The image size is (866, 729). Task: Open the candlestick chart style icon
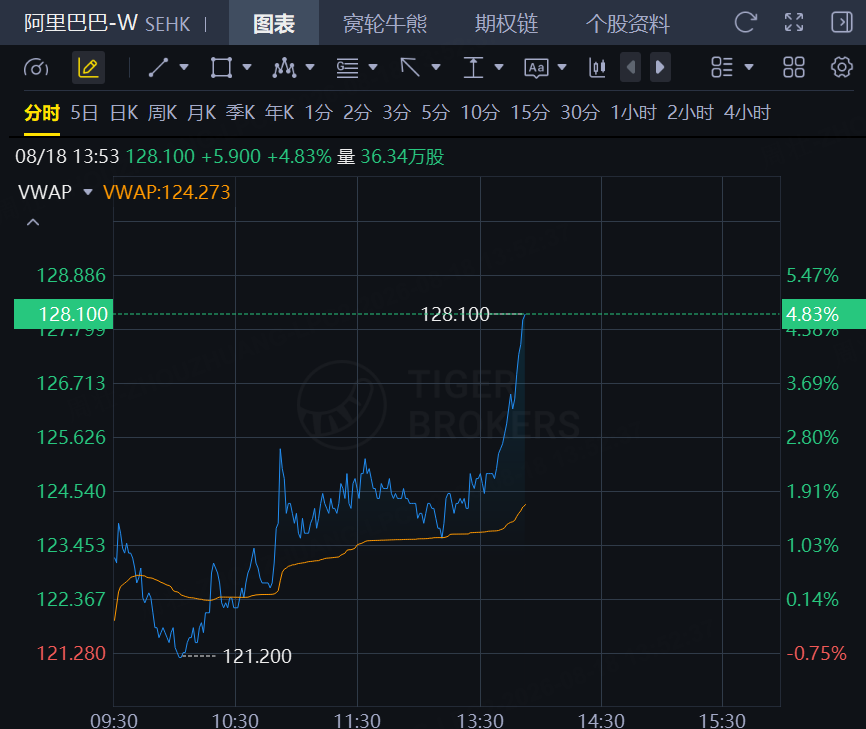pyautogui.click(x=597, y=67)
